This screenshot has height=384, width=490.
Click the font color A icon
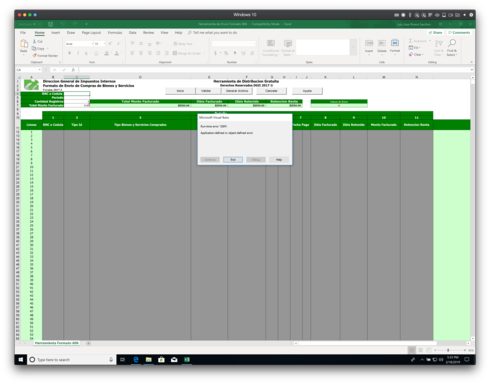click(x=117, y=53)
